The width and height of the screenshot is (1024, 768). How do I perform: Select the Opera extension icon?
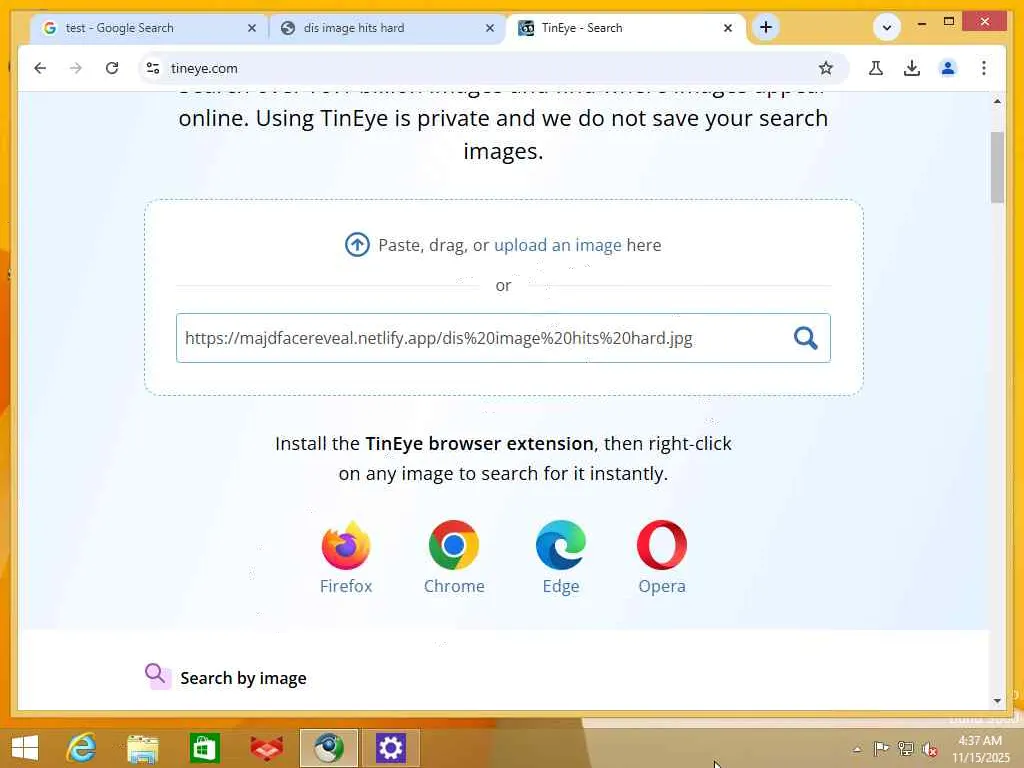pyautogui.click(x=662, y=545)
